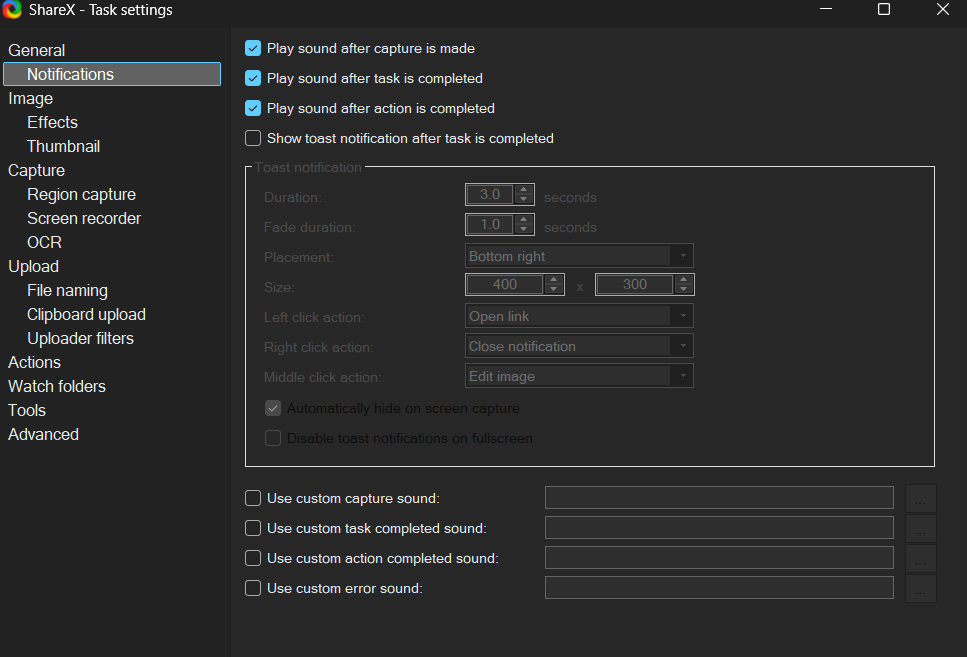Go to Effects under Image
Screen dimensions: 967x657
[52, 122]
